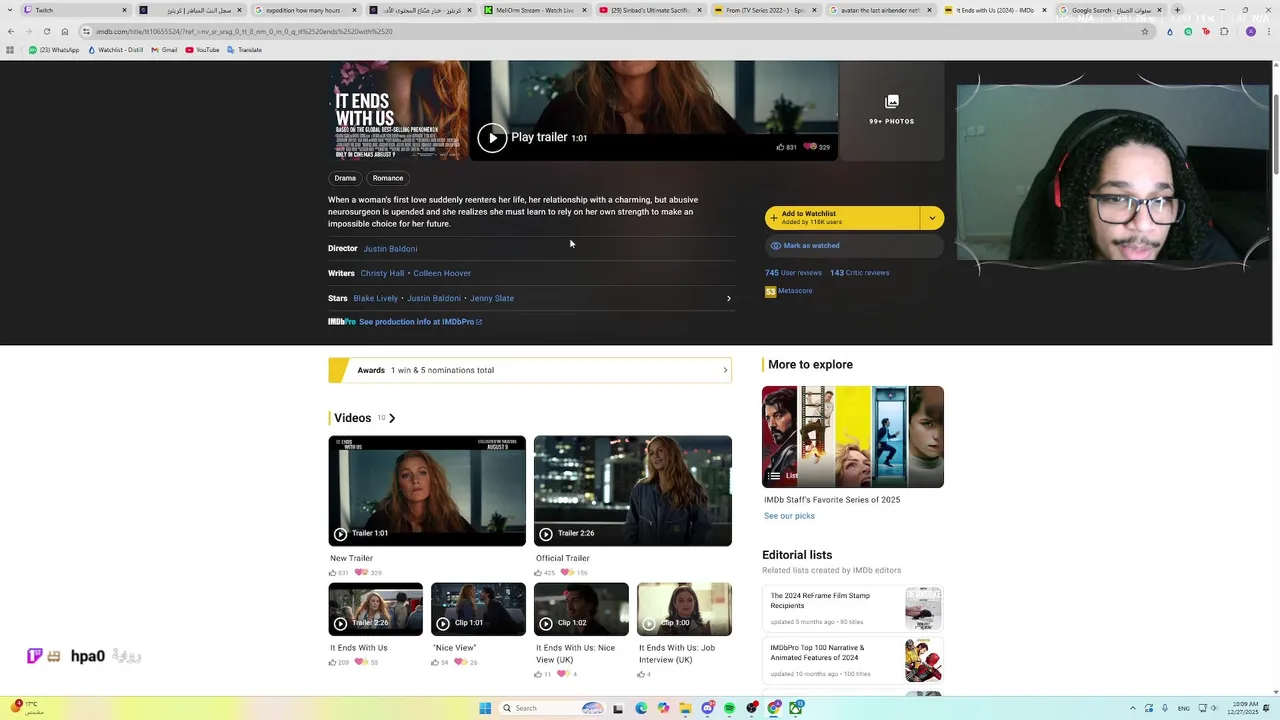
Task: Open the 745 User reviews
Action: 793,272
